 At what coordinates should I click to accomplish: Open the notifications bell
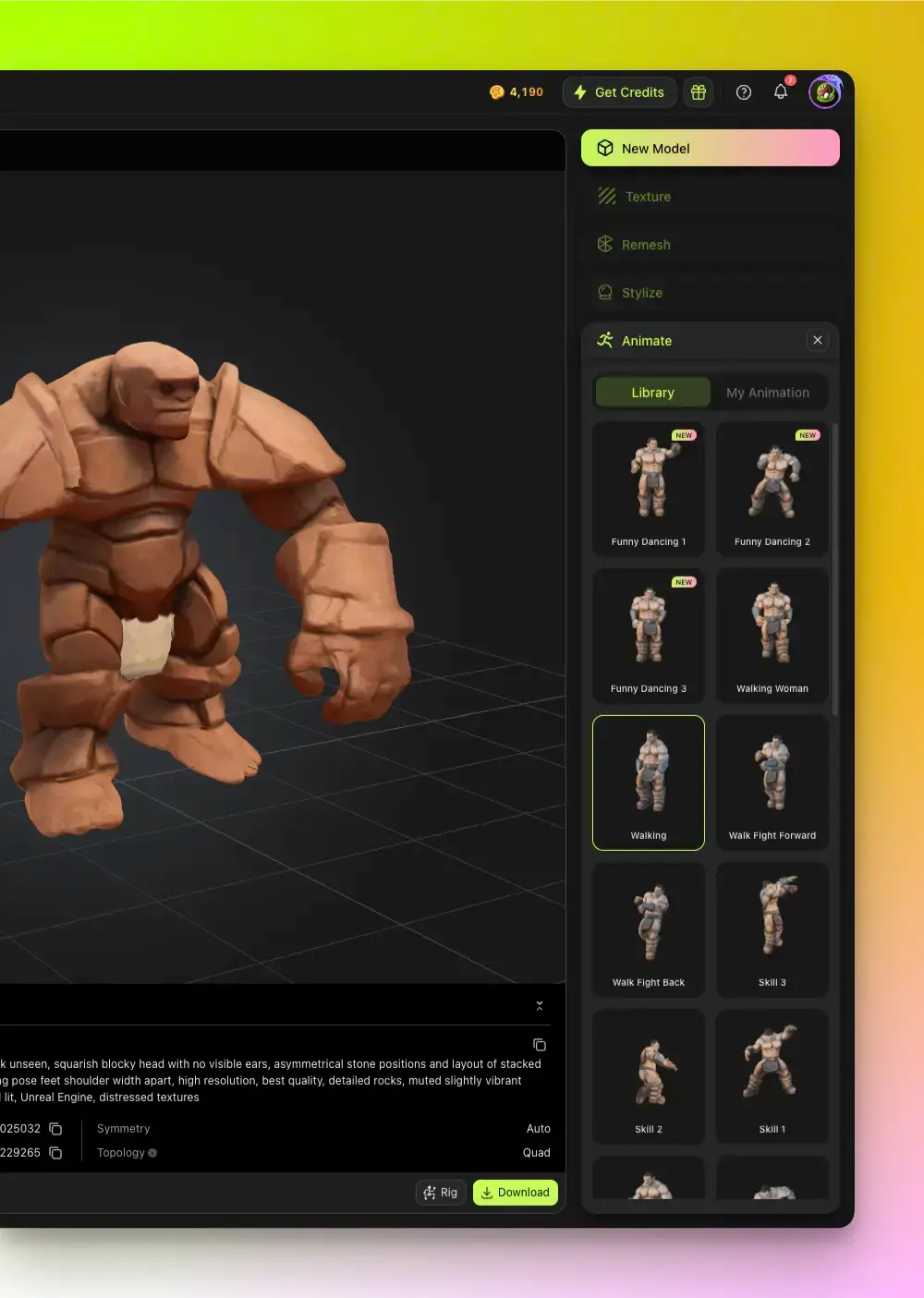781,91
